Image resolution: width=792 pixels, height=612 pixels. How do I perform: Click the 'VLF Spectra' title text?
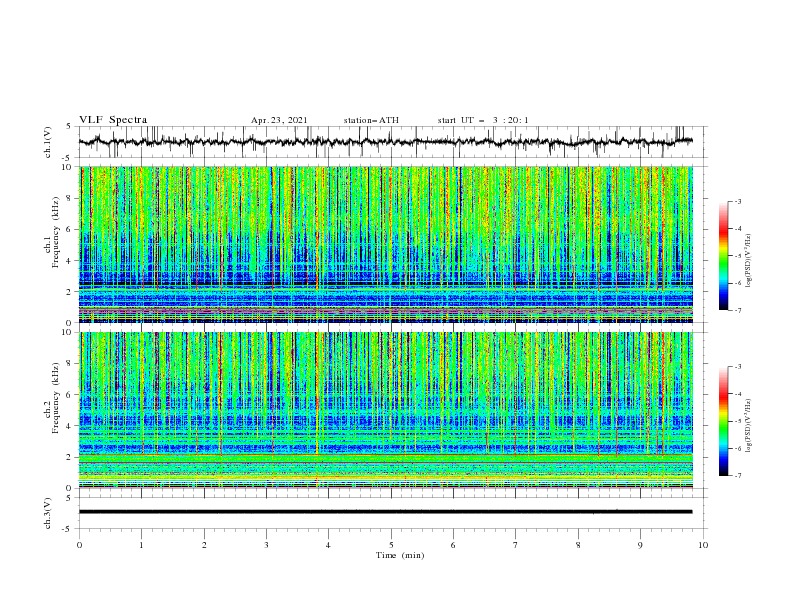coord(113,120)
